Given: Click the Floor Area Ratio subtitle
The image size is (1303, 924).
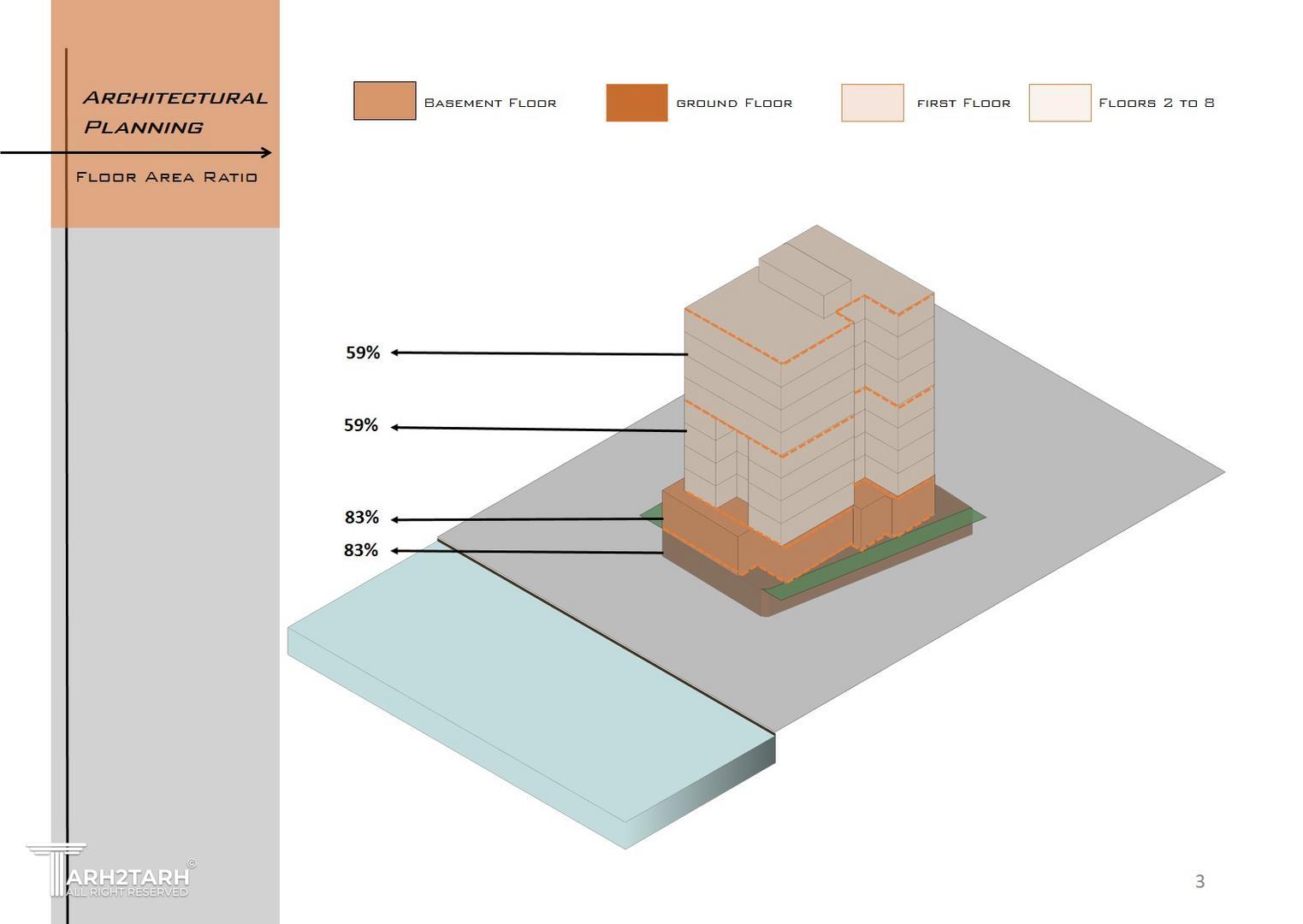Looking at the screenshot, I should [x=166, y=177].
